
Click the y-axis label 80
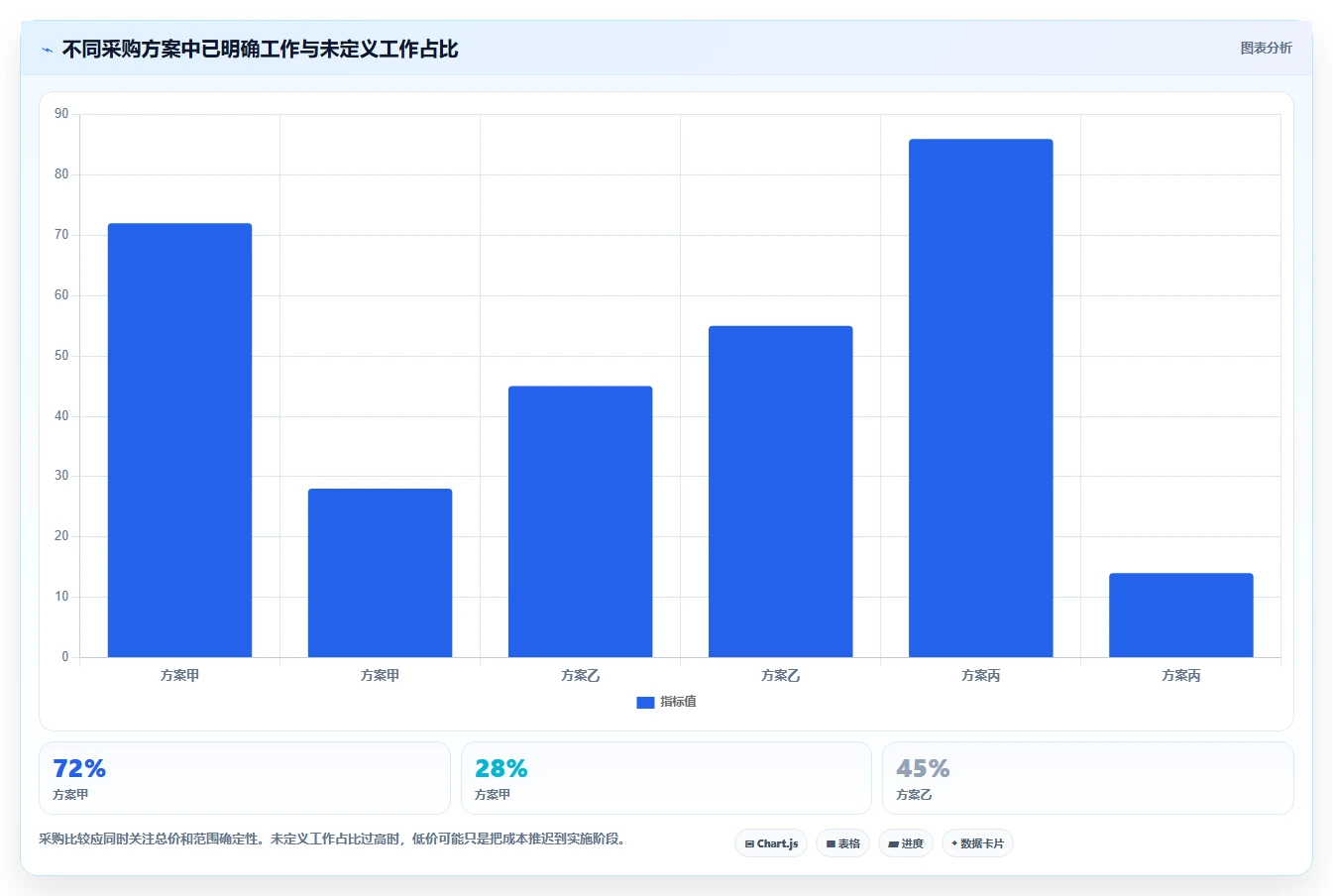[61, 174]
